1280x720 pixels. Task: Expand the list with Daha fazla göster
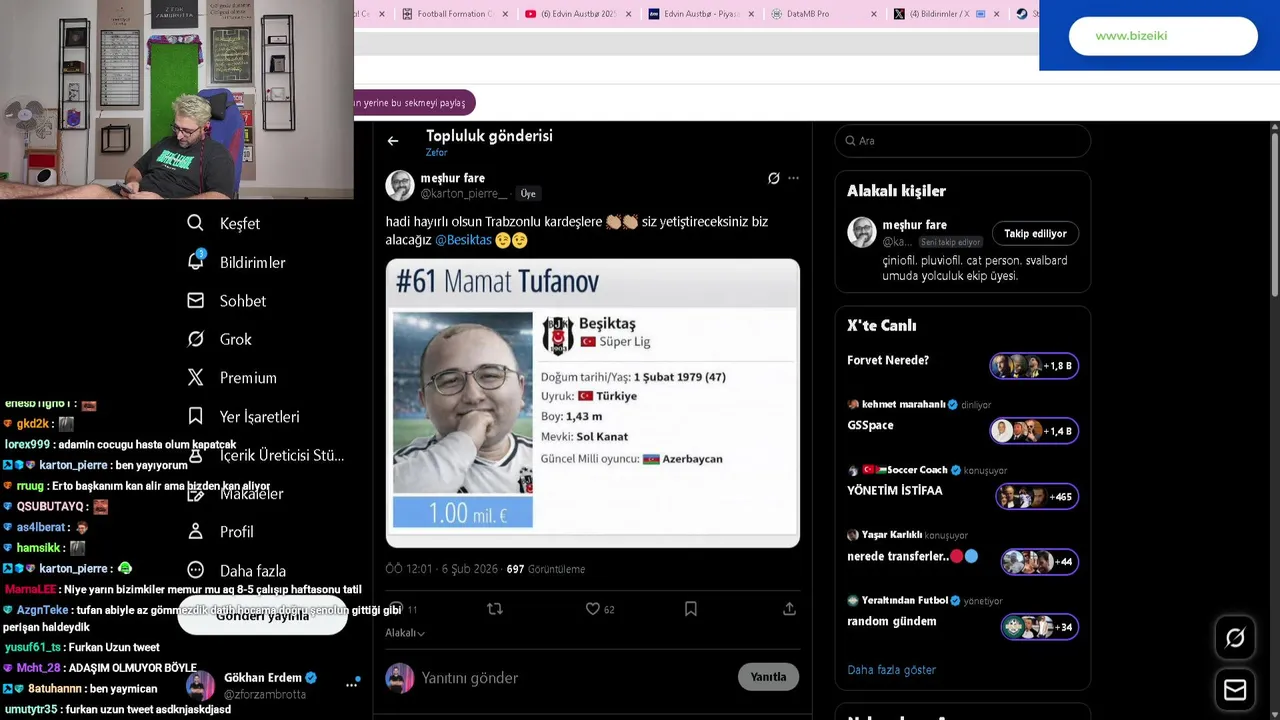(891, 670)
